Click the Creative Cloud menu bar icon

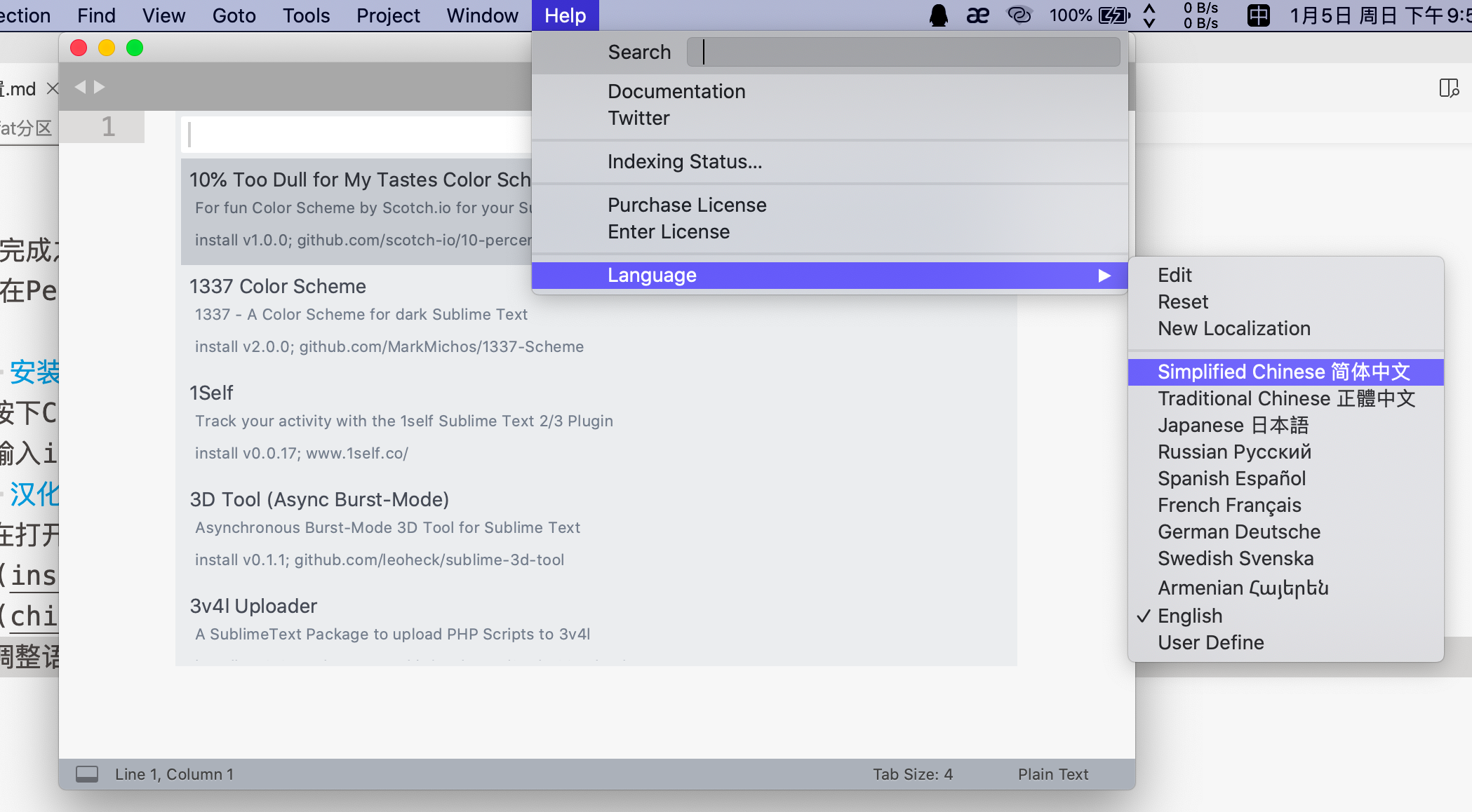[1019, 15]
